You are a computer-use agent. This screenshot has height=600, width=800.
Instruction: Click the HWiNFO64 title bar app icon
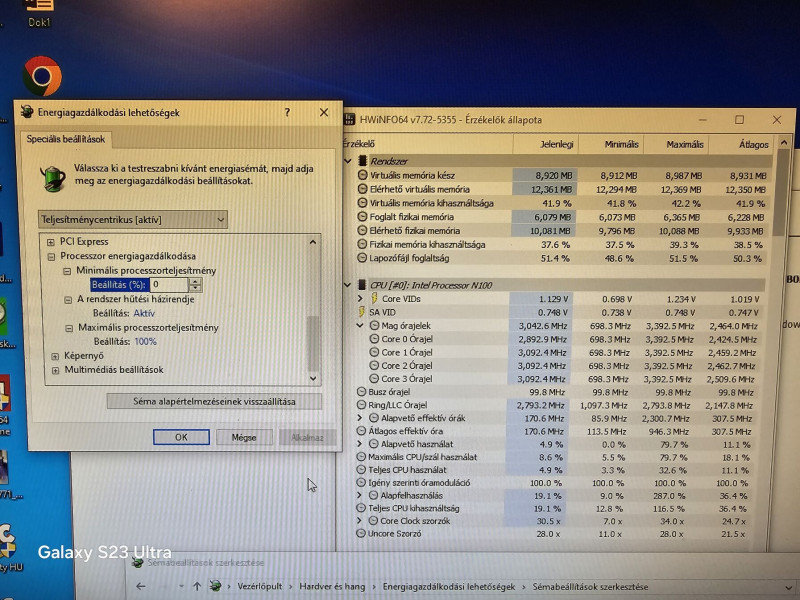(x=349, y=119)
